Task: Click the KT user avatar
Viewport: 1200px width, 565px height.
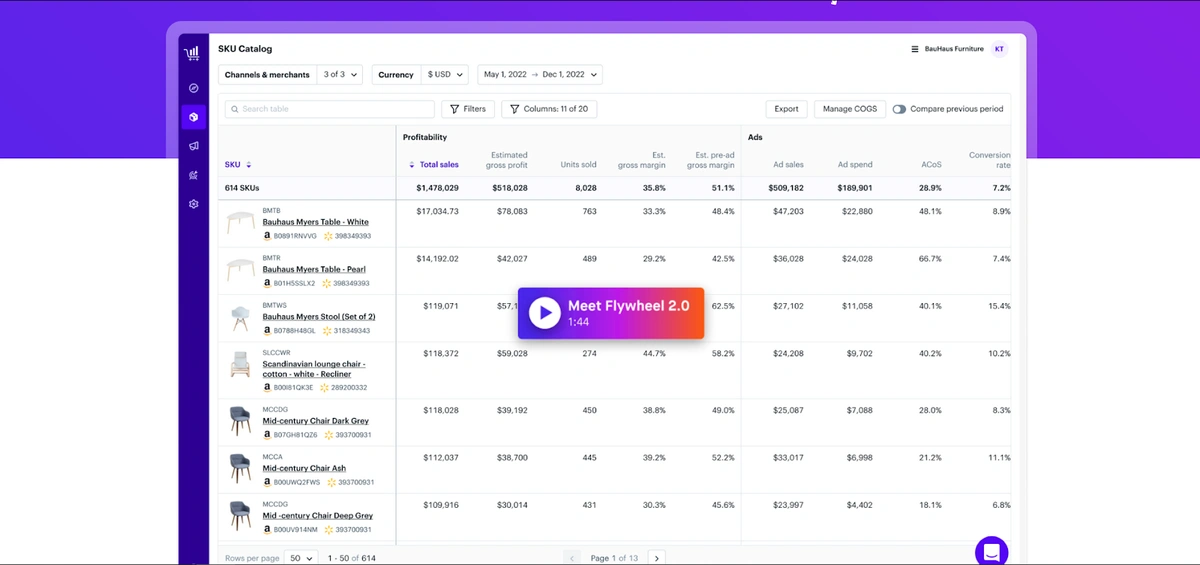Action: tap(999, 49)
